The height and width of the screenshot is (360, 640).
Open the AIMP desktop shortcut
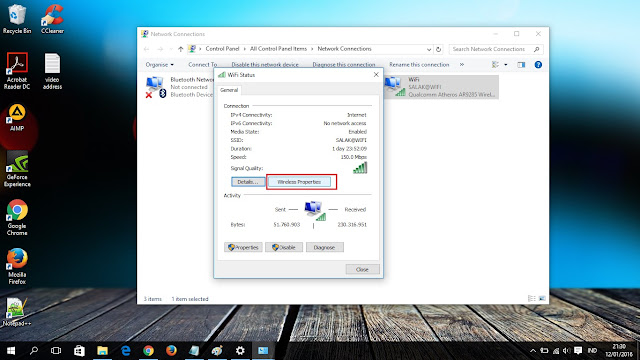pyautogui.click(x=17, y=118)
